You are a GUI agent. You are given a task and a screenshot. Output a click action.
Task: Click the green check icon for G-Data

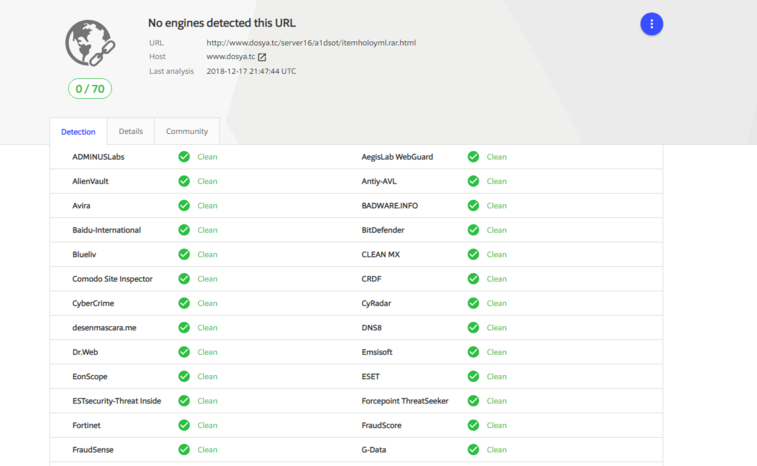pos(473,449)
